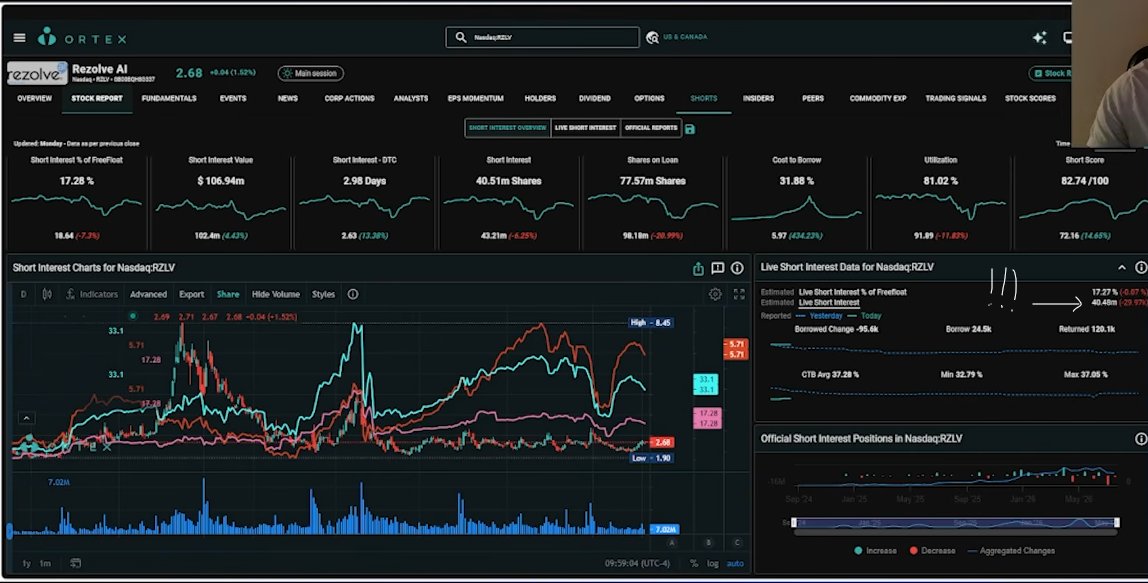The image size is (1148, 583).
Task: Open the Dividend tab
Action: tap(594, 98)
